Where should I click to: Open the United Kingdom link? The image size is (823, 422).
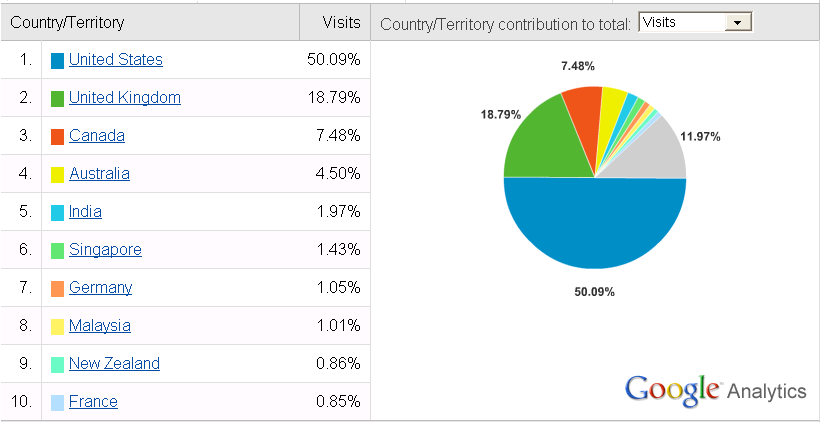point(125,98)
